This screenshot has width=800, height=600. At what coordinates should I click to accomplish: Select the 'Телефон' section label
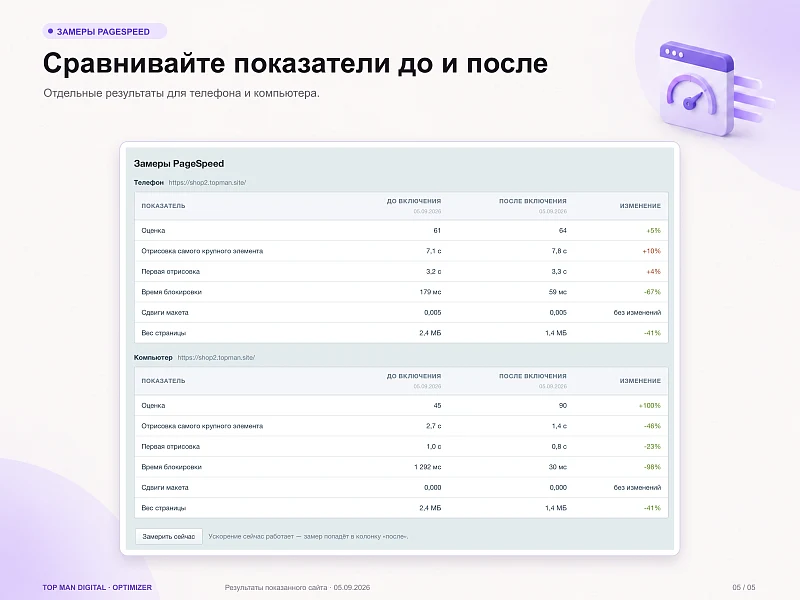(x=149, y=182)
